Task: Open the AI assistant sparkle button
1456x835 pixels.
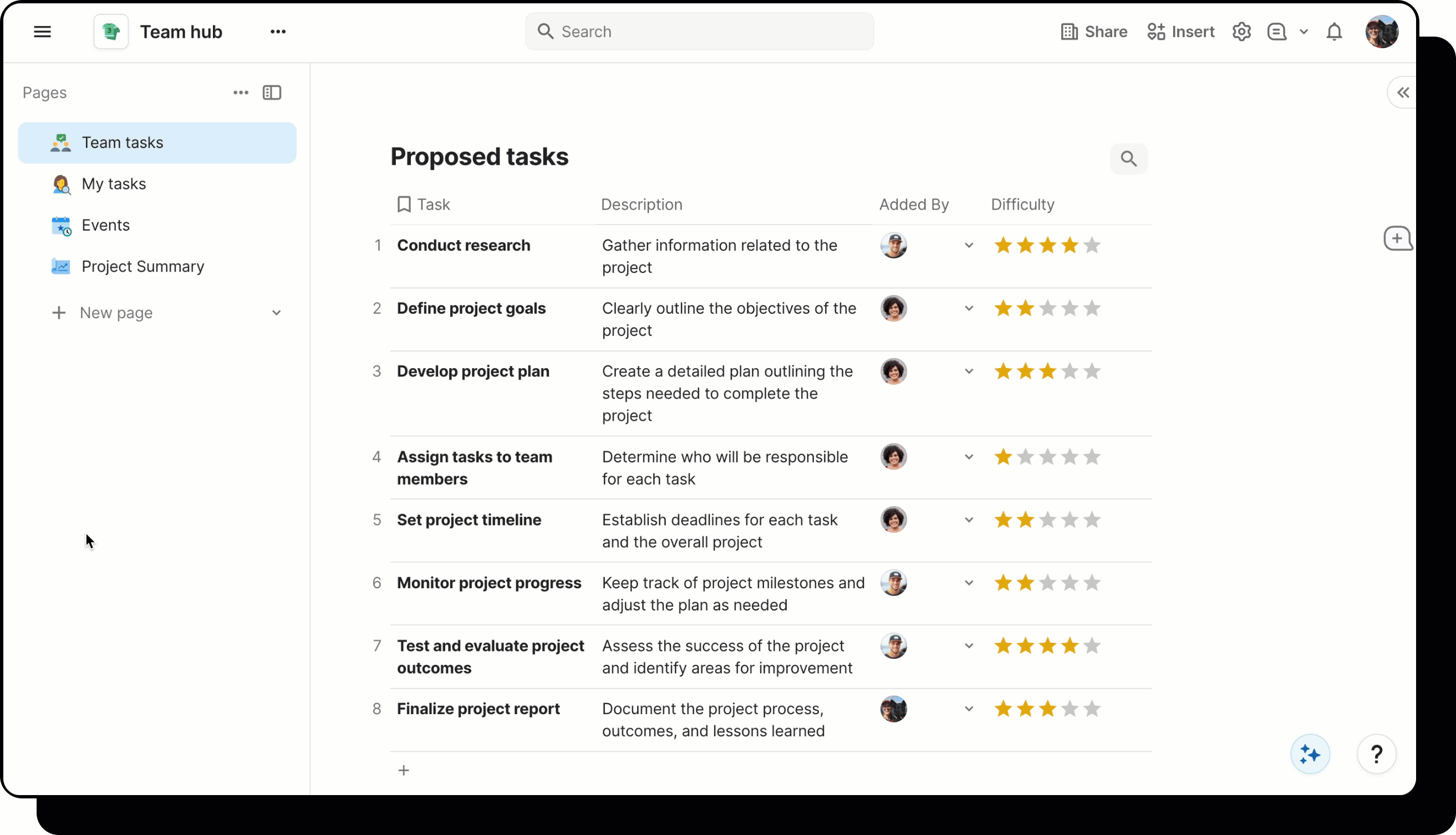Action: [1309, 753]
